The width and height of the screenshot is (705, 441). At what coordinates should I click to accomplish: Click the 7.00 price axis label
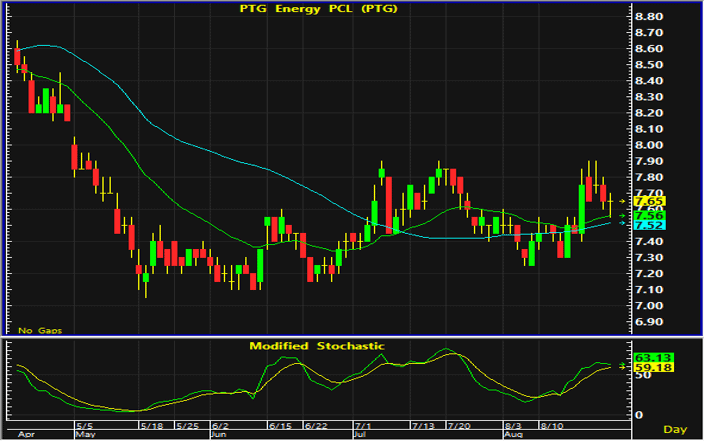click(x=649, y=306)
